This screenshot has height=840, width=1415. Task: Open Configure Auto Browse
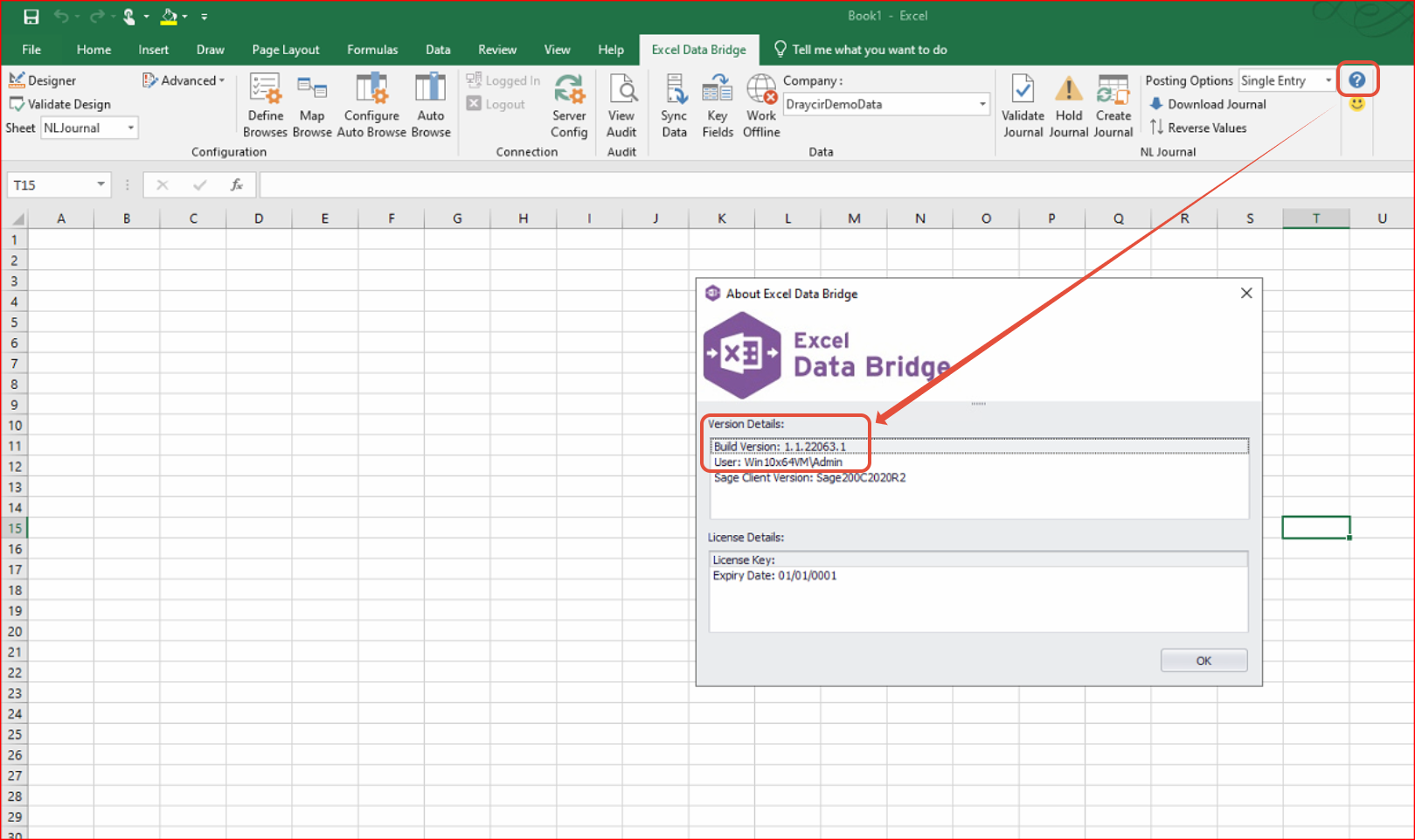tap(371, 106)
